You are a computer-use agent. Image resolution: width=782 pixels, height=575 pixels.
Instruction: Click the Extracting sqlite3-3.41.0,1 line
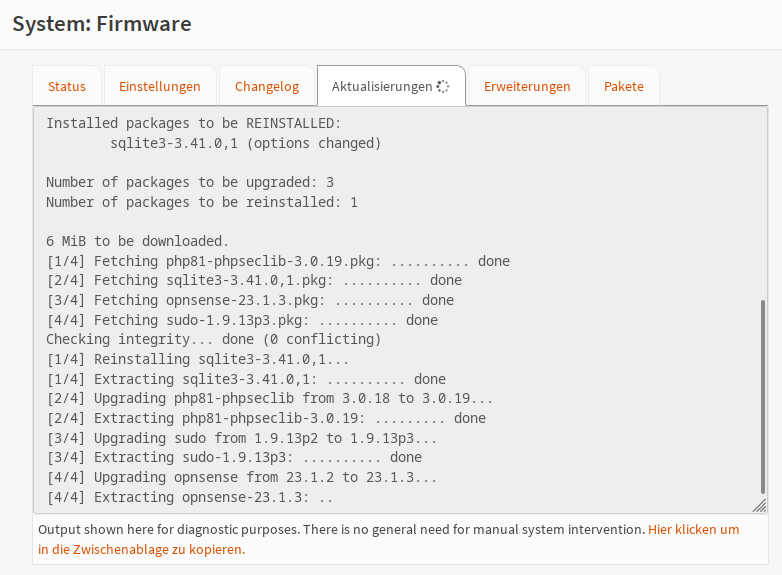point(246,379)
